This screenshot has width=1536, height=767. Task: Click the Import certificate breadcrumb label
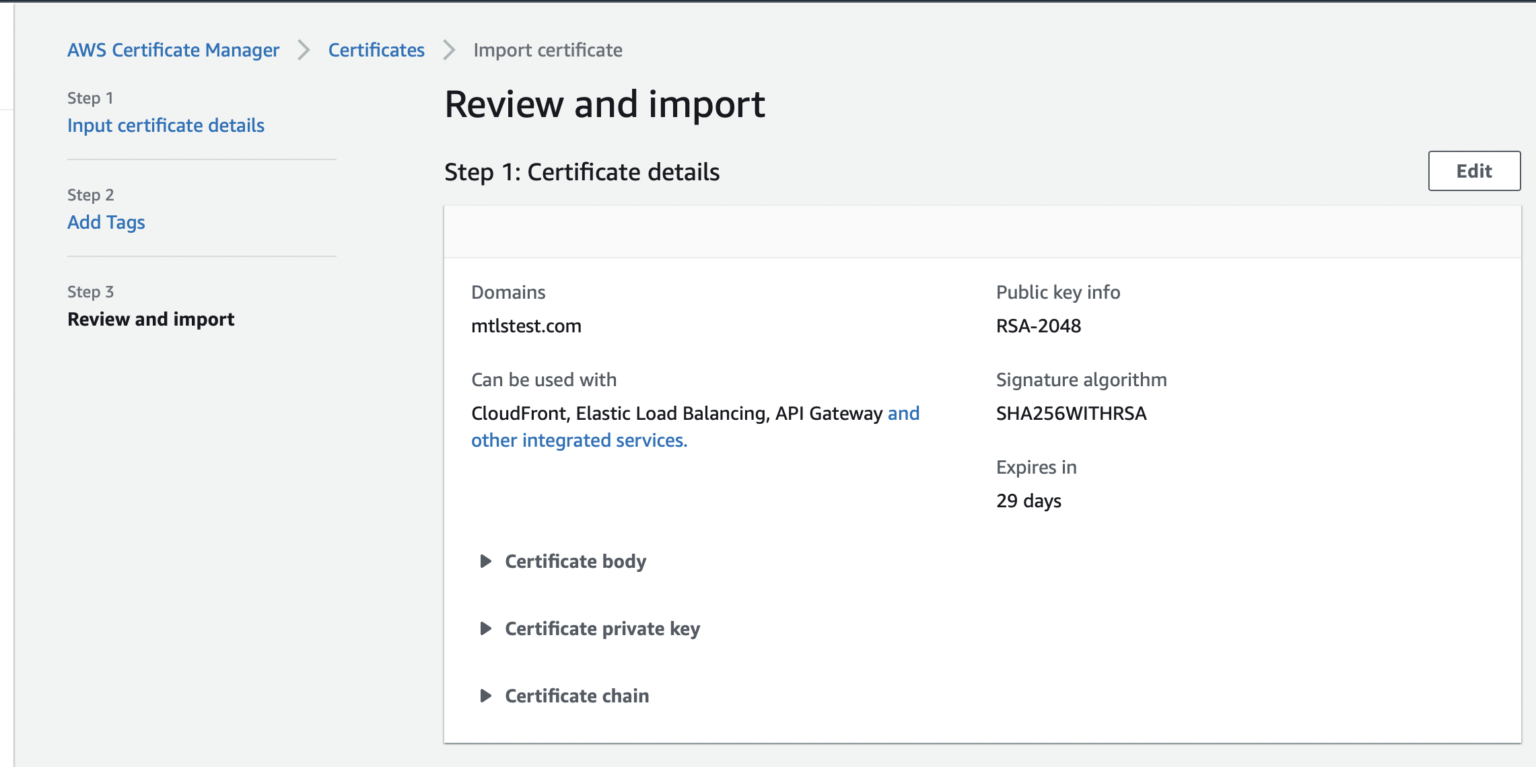(x=547, y=49)
